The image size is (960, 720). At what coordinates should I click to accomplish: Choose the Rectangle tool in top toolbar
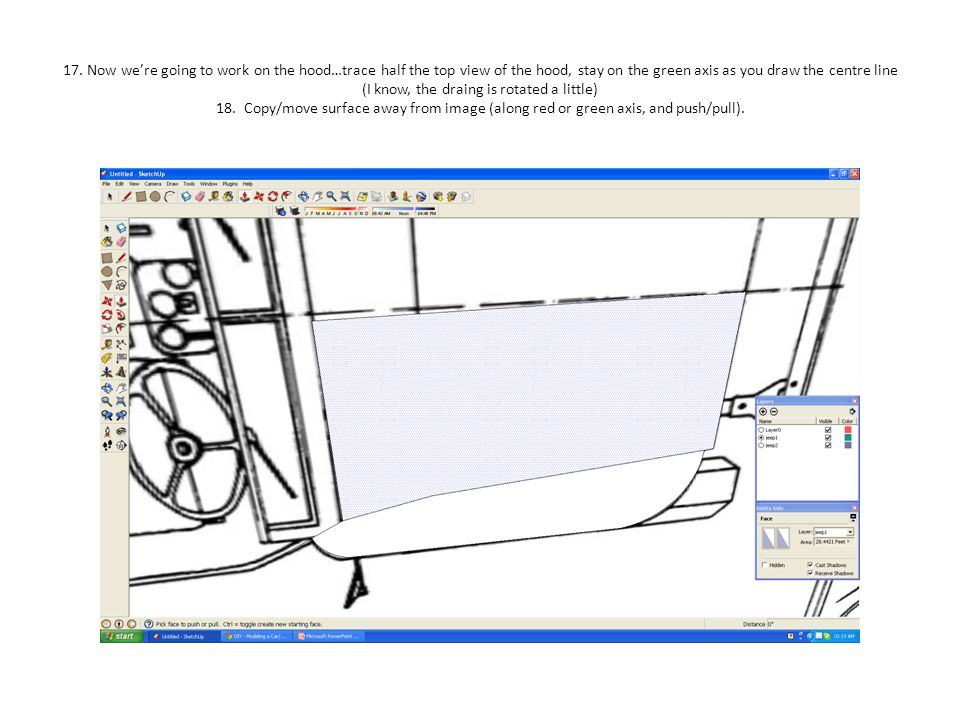141,197
